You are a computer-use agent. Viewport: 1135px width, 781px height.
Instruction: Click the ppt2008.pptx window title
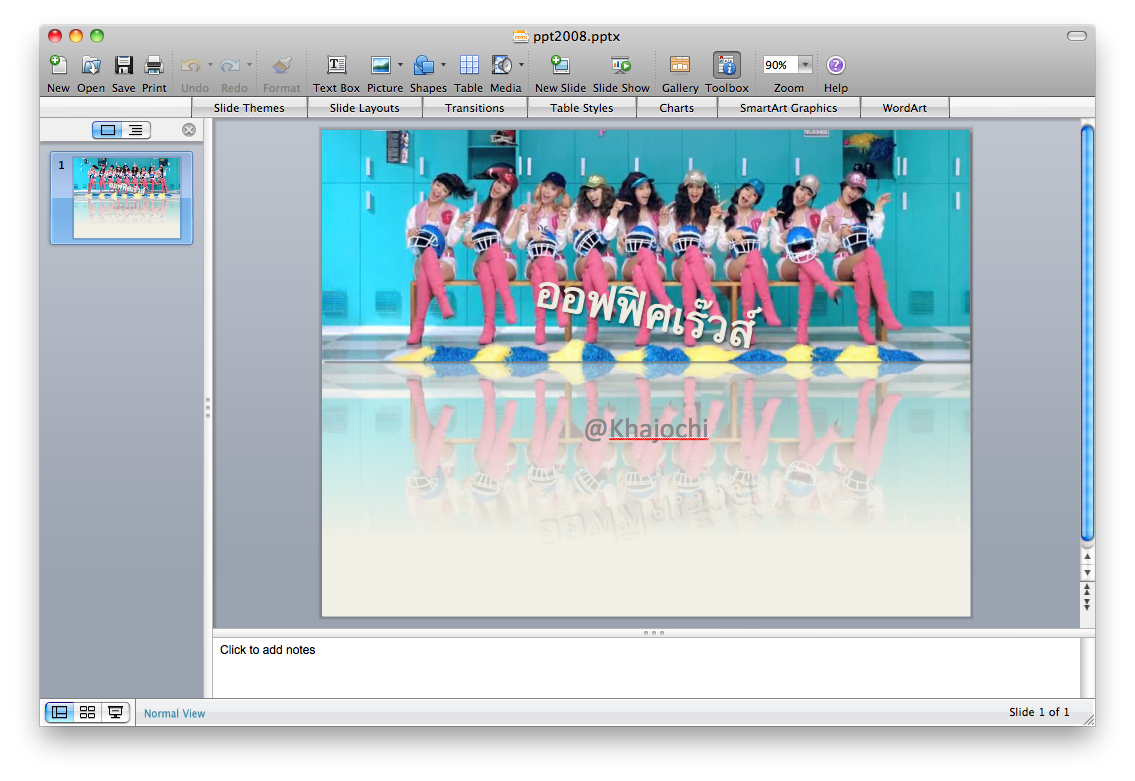tap(577, 36)
